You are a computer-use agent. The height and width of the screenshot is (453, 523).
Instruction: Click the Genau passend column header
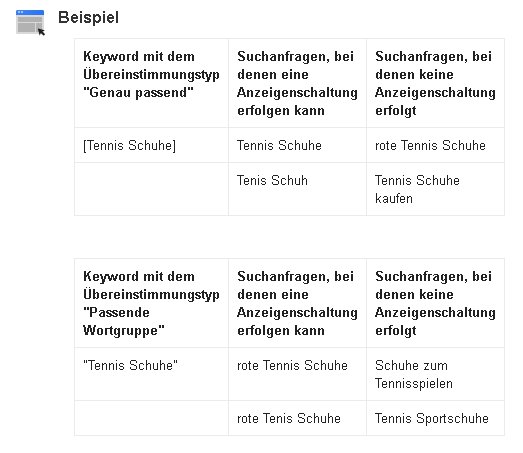tap(151, 83)
